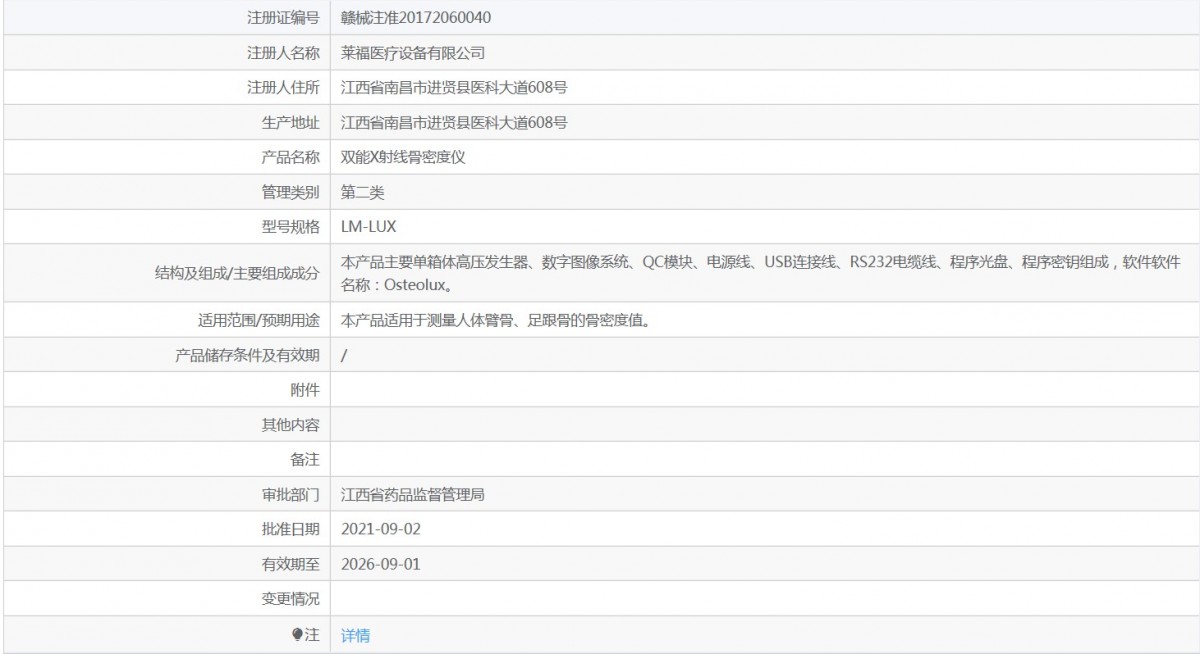Select product name 双能X射线骨密度仪
The width and height of the screenshot is (1200, 654).
(x=405, y=157)
